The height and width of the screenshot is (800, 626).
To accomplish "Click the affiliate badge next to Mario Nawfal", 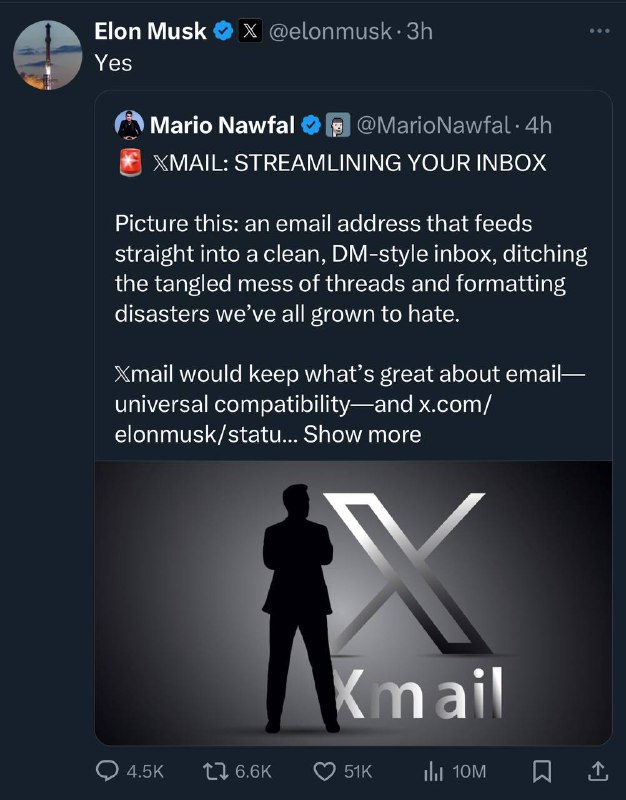I will pyautogui.click(x=338, y=126).
